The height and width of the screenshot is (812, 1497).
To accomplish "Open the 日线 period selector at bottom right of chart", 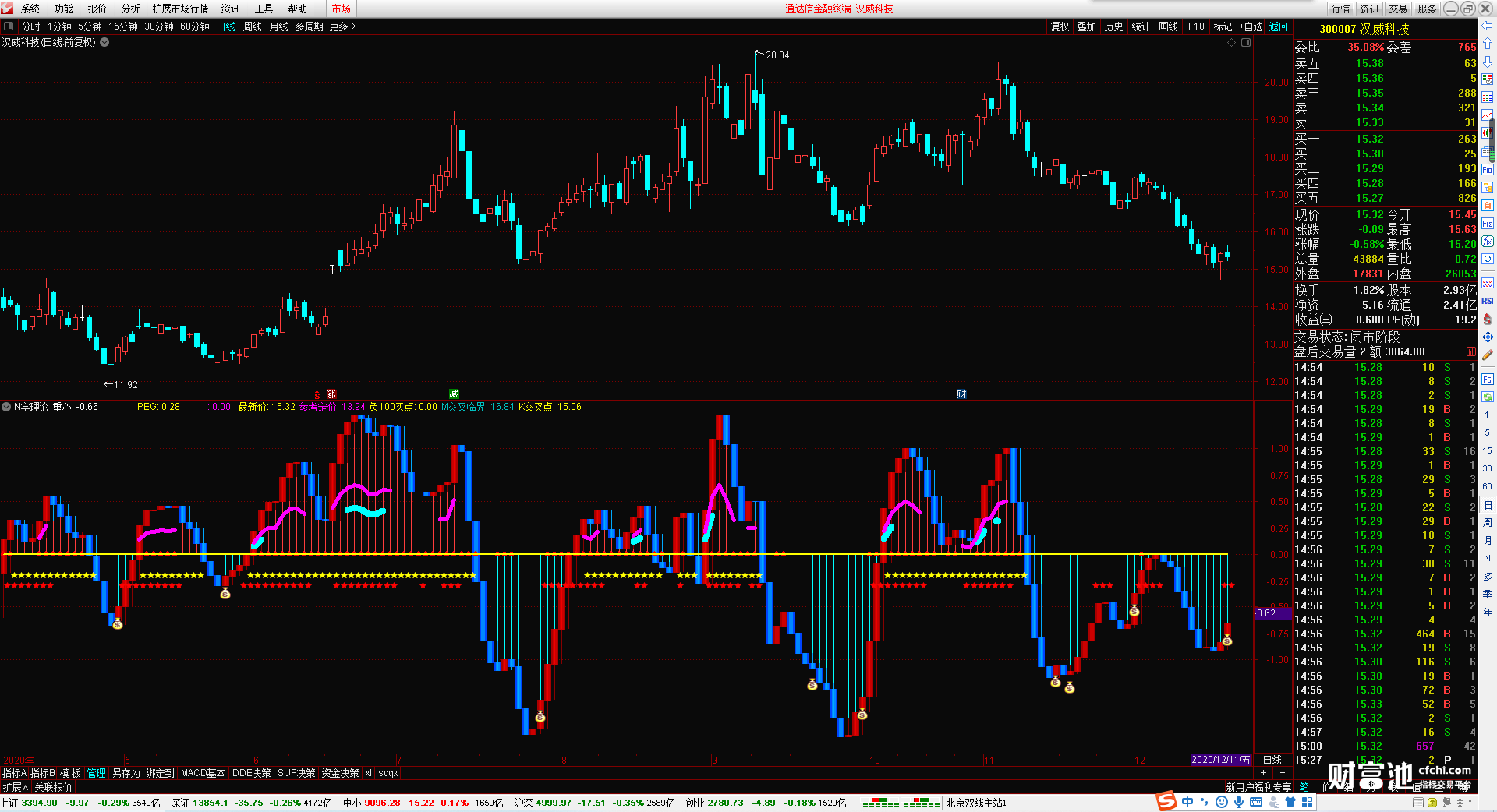I will point(1272,760).
